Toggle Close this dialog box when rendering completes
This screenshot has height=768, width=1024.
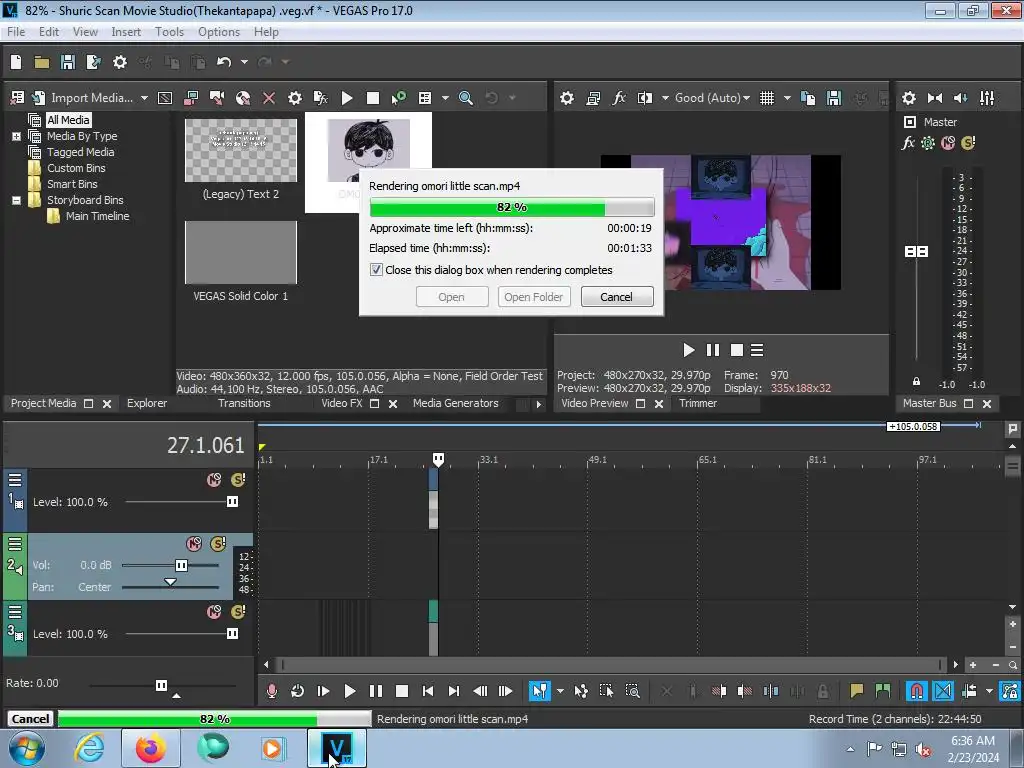tap(376, 270)
